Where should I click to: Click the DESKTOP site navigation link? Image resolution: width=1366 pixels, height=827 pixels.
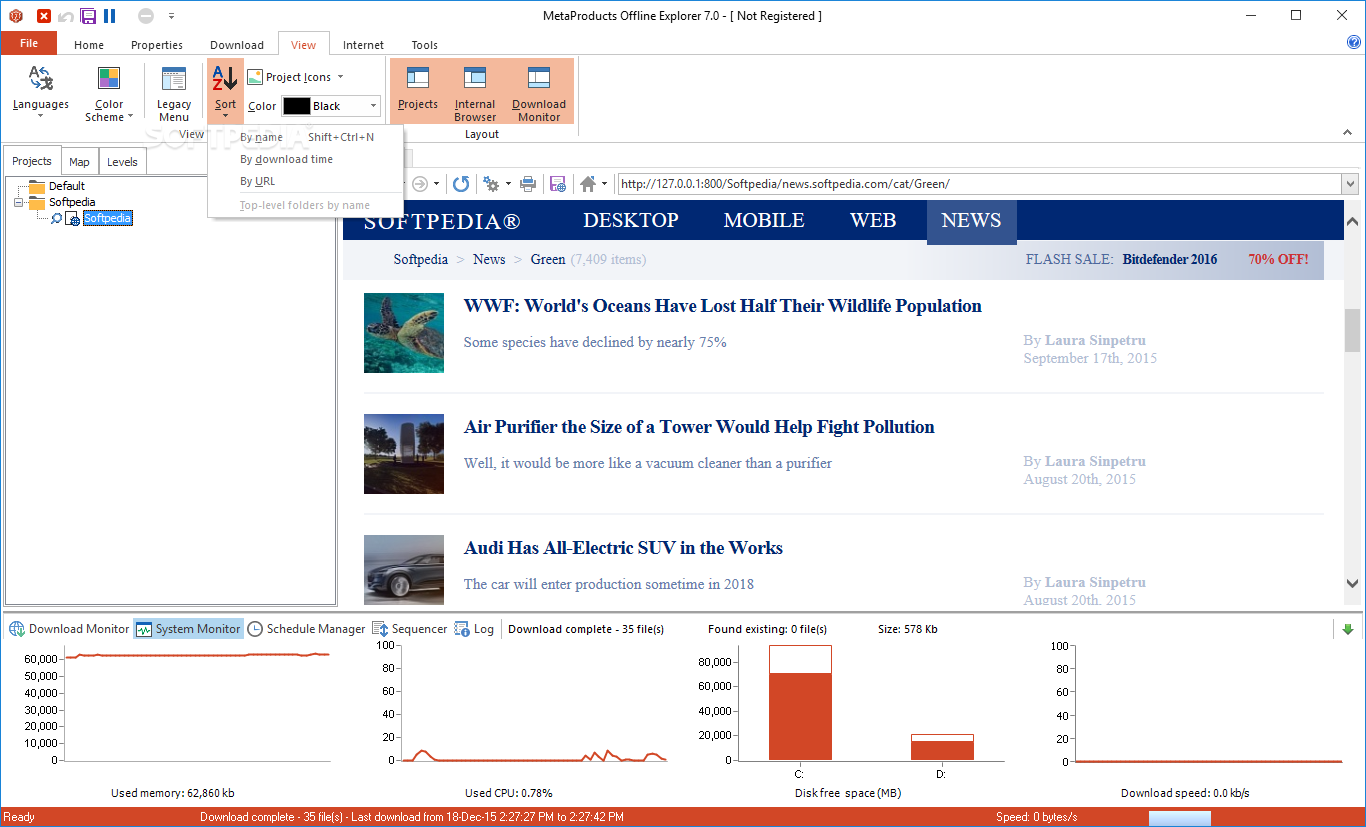pyautogui.click(x=631, y=221)
